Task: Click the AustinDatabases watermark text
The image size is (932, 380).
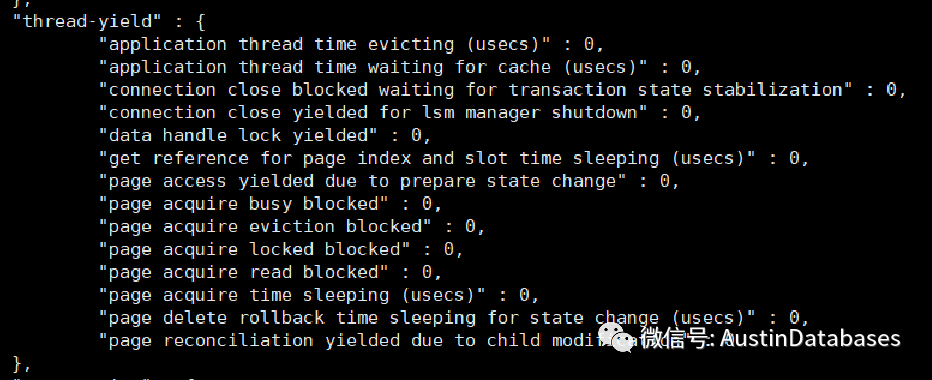Action: coord(810,338)
